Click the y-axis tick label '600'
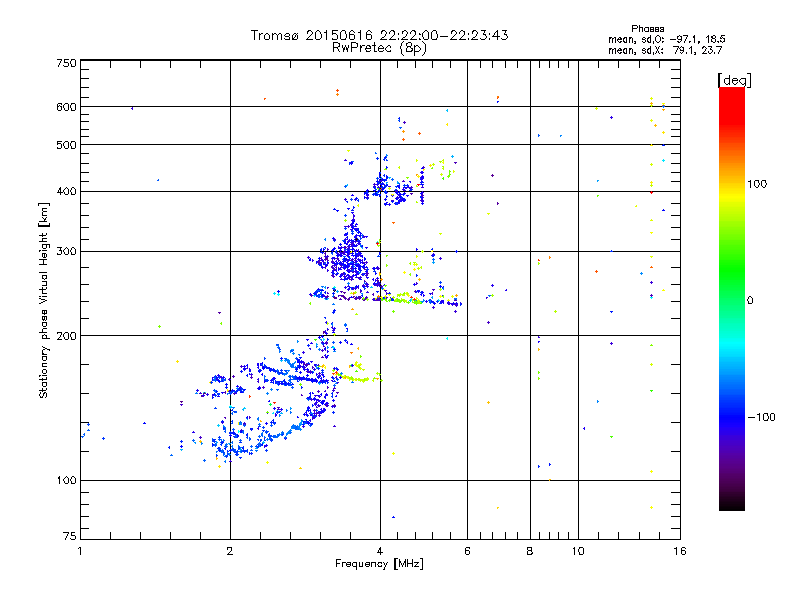 67,107
